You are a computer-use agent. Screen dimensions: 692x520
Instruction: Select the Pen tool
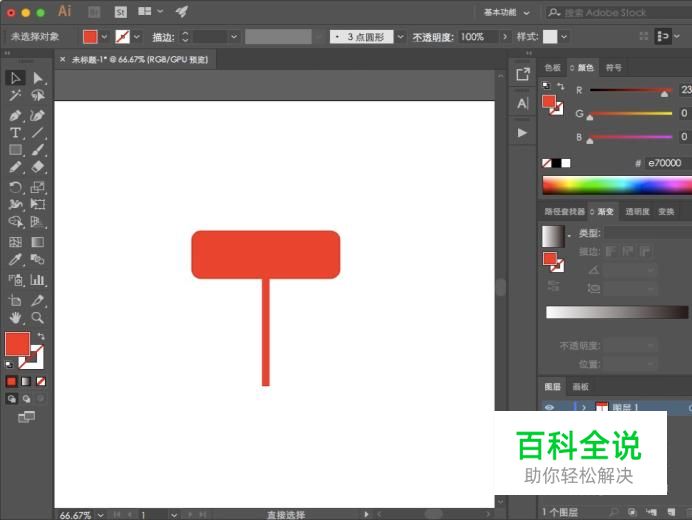[15, 115]
